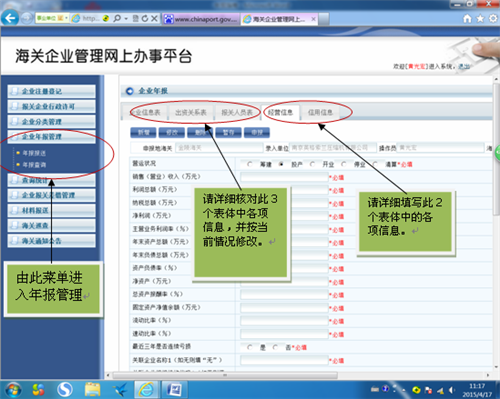The image size is (500, 399).
Task: Switch to the 出资关系表 tab
Action: (191, 113)
